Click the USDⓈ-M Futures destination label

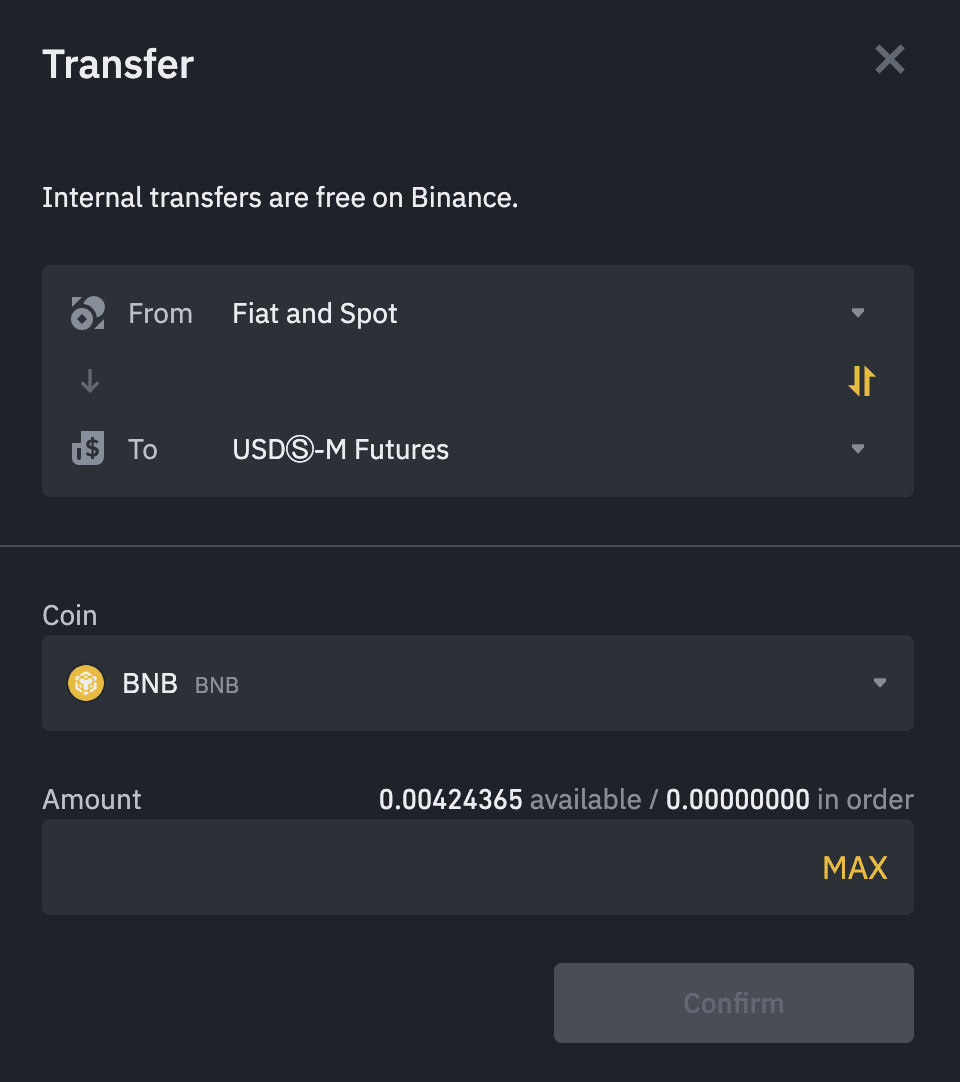click(340, 449)
